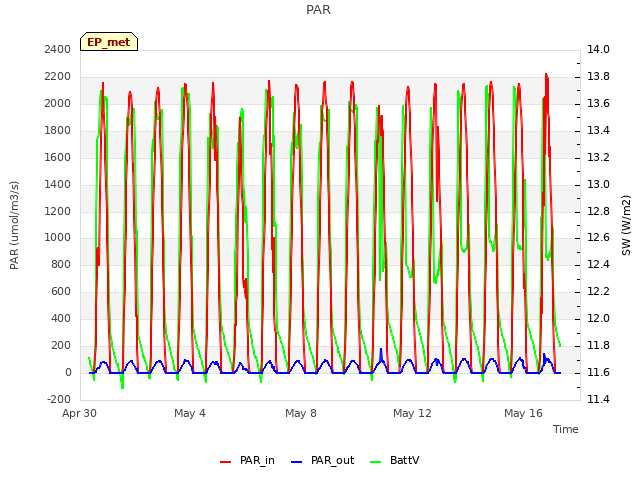
Task: Click the PAR_out spike near May 11
Action: (x=381, y=350)
